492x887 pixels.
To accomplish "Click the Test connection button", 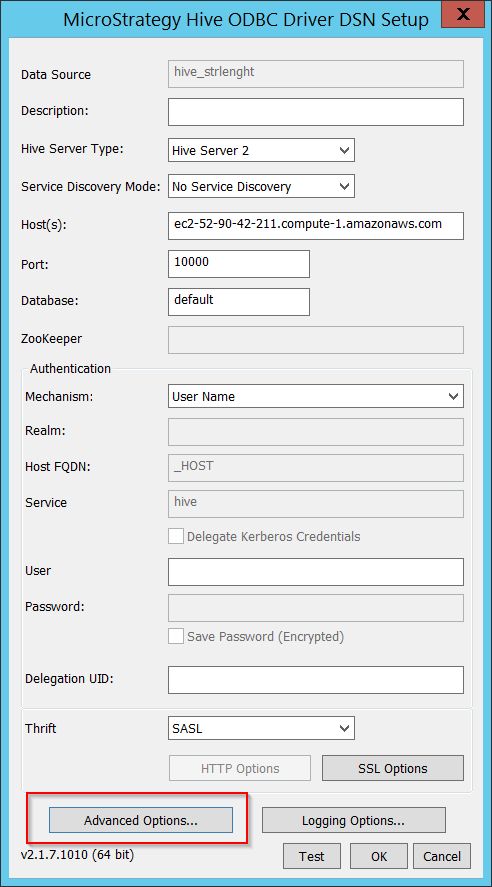I will coord(312,856).
